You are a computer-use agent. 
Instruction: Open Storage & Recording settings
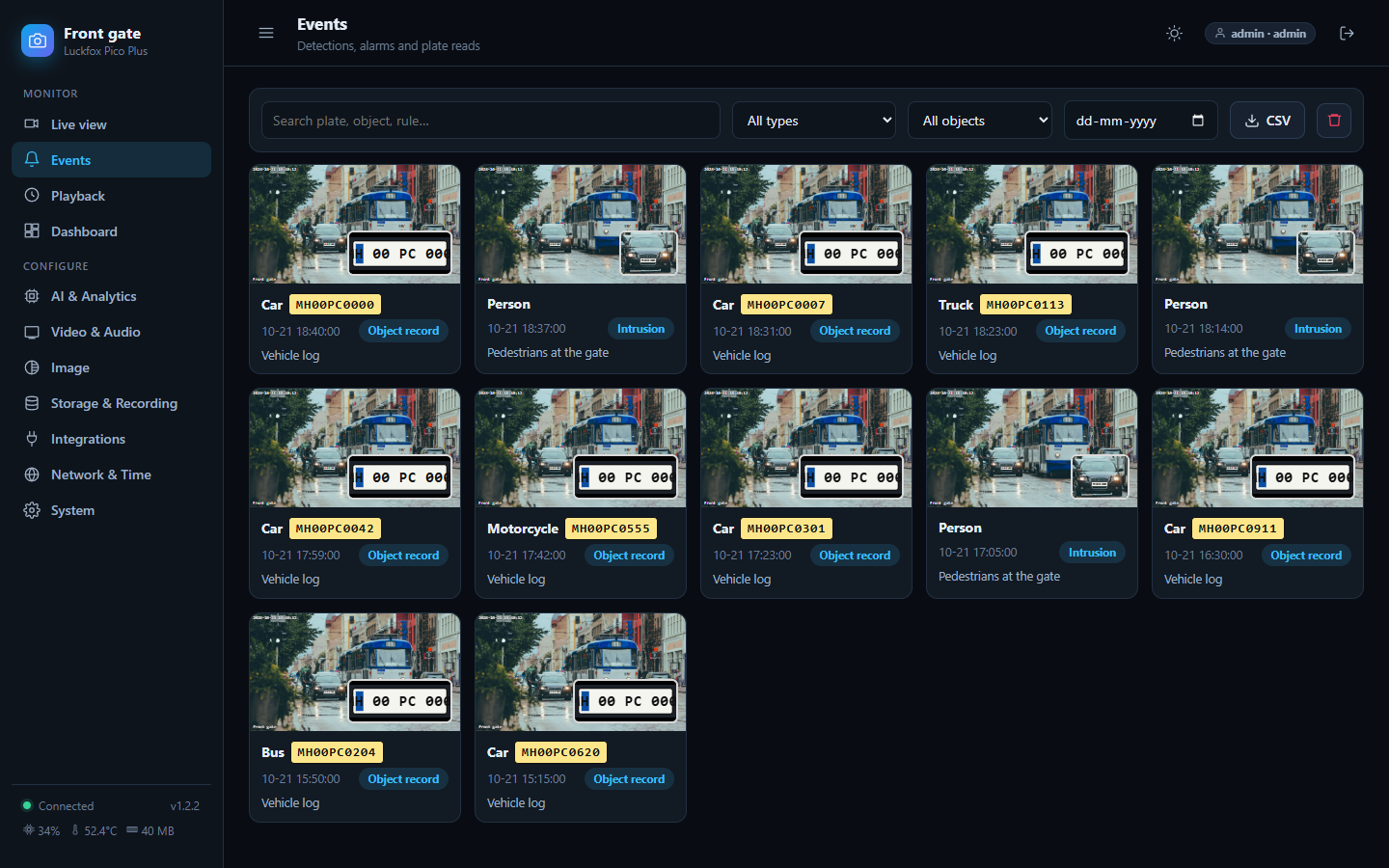coord(111,403)
